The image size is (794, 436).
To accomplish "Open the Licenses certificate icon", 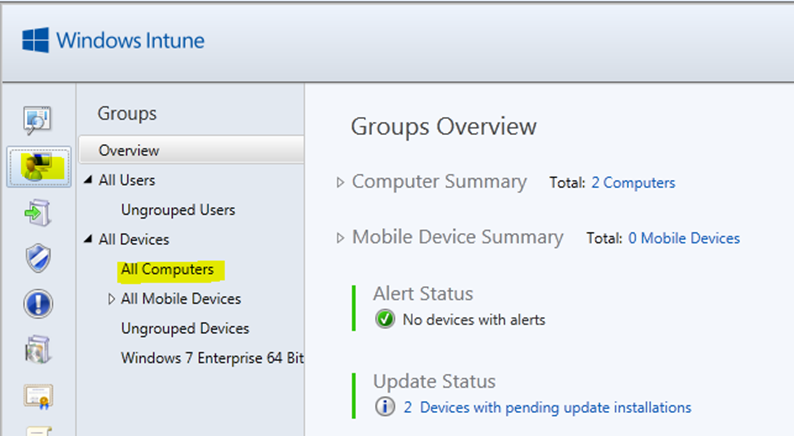I will tap(38, 396).
